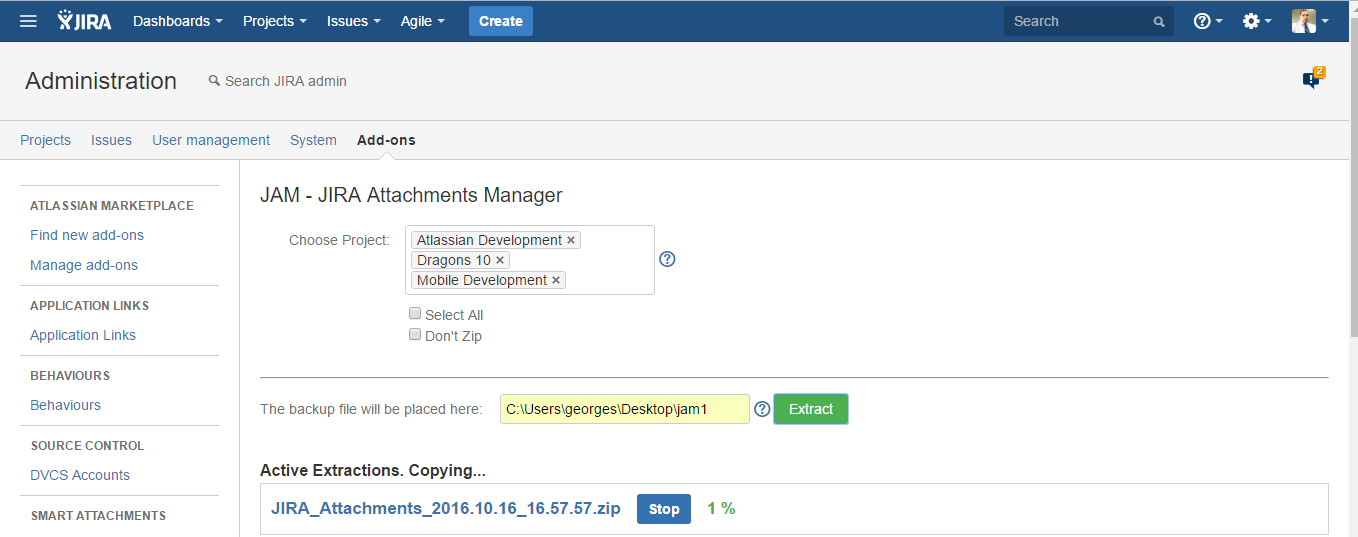This screenshot has height=537, width=1358.
Task: Expand the Dashboards dropdown menu
Action: coord(177,21)
